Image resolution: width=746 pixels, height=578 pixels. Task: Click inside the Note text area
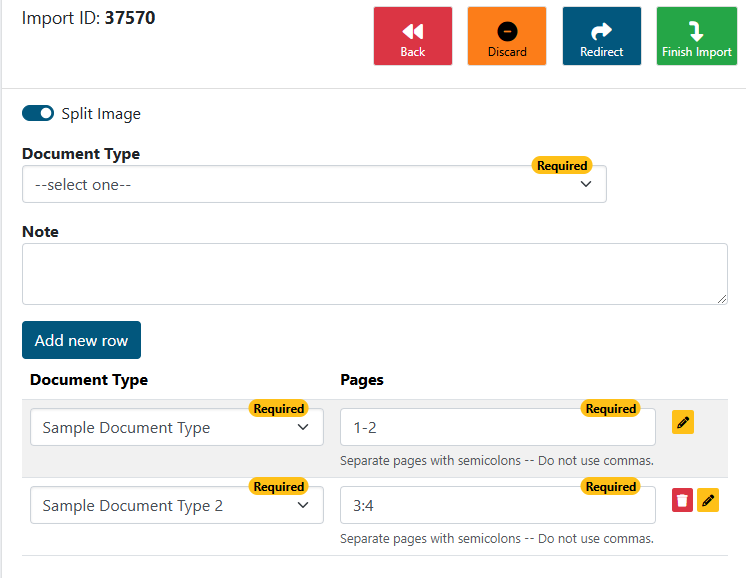(x=374, y=274)
